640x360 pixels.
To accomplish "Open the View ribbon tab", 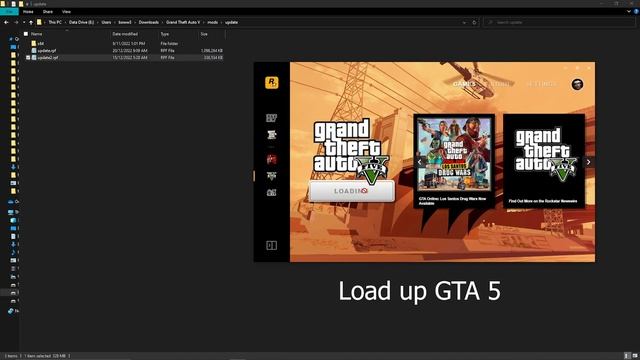I will click(66, 12).
